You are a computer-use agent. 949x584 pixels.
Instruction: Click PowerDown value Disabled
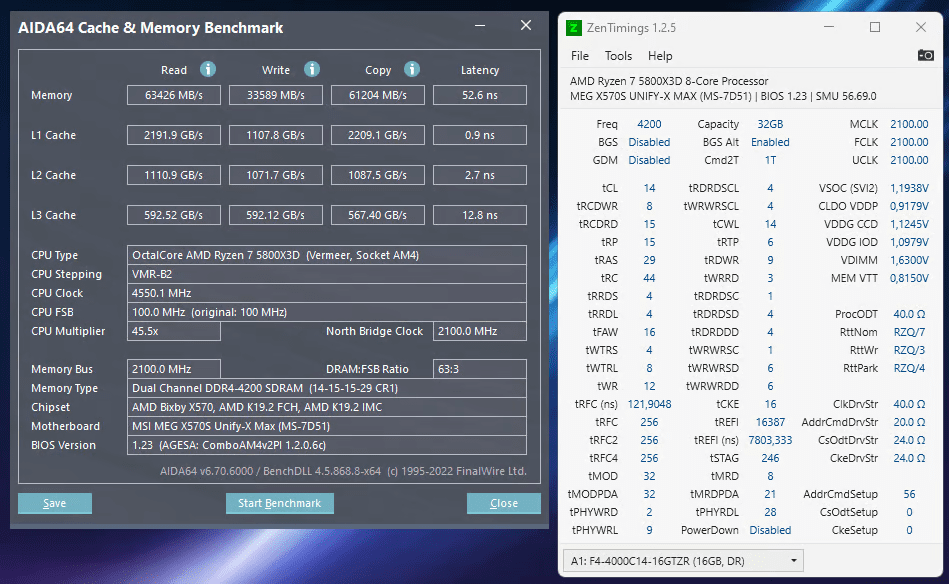coord(770,530)
